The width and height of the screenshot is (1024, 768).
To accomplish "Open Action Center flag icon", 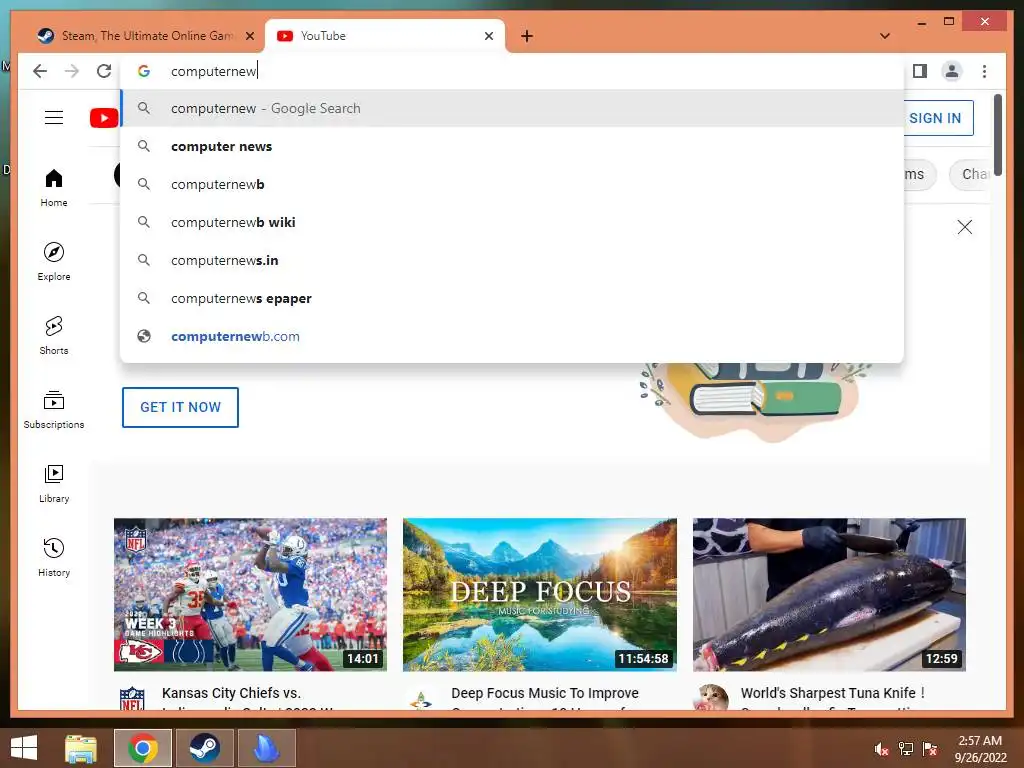I will pos(930,749).
